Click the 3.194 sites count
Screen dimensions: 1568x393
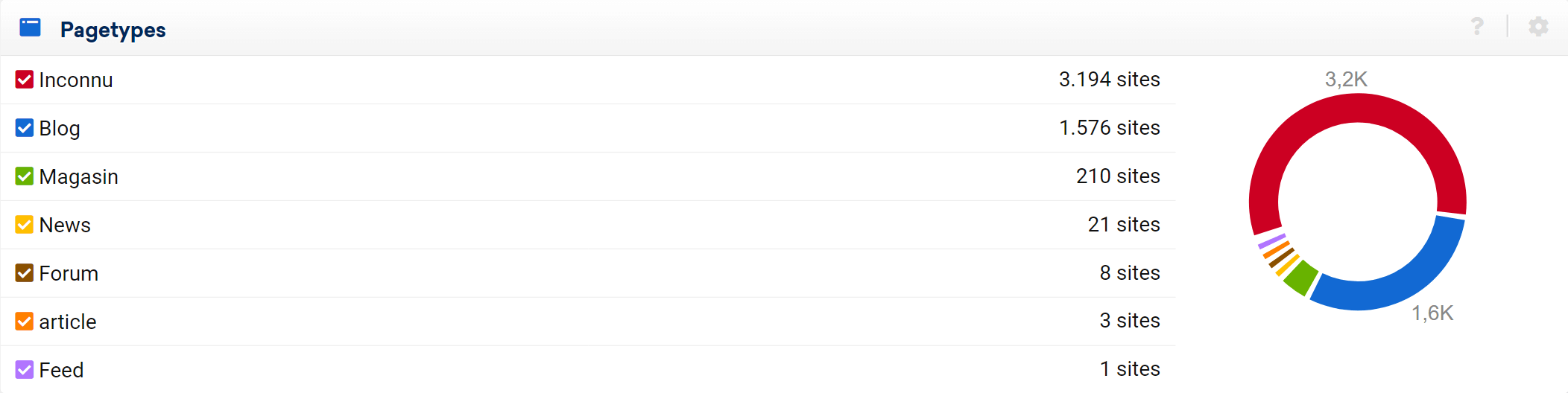pos(1110,80)
